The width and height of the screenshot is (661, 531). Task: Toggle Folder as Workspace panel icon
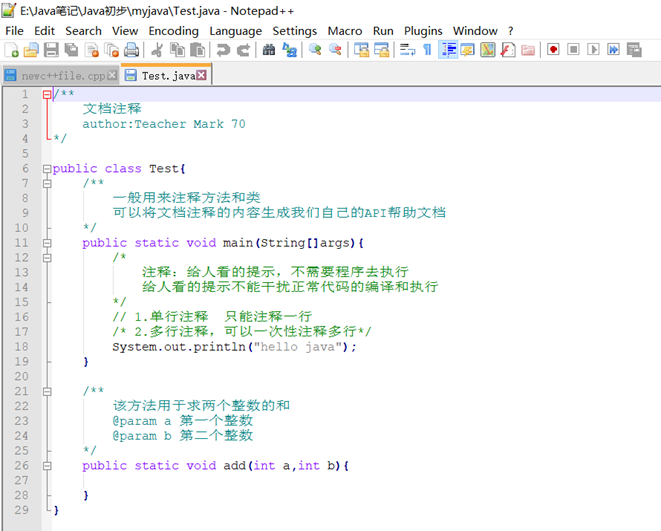[x=528, y=50]
